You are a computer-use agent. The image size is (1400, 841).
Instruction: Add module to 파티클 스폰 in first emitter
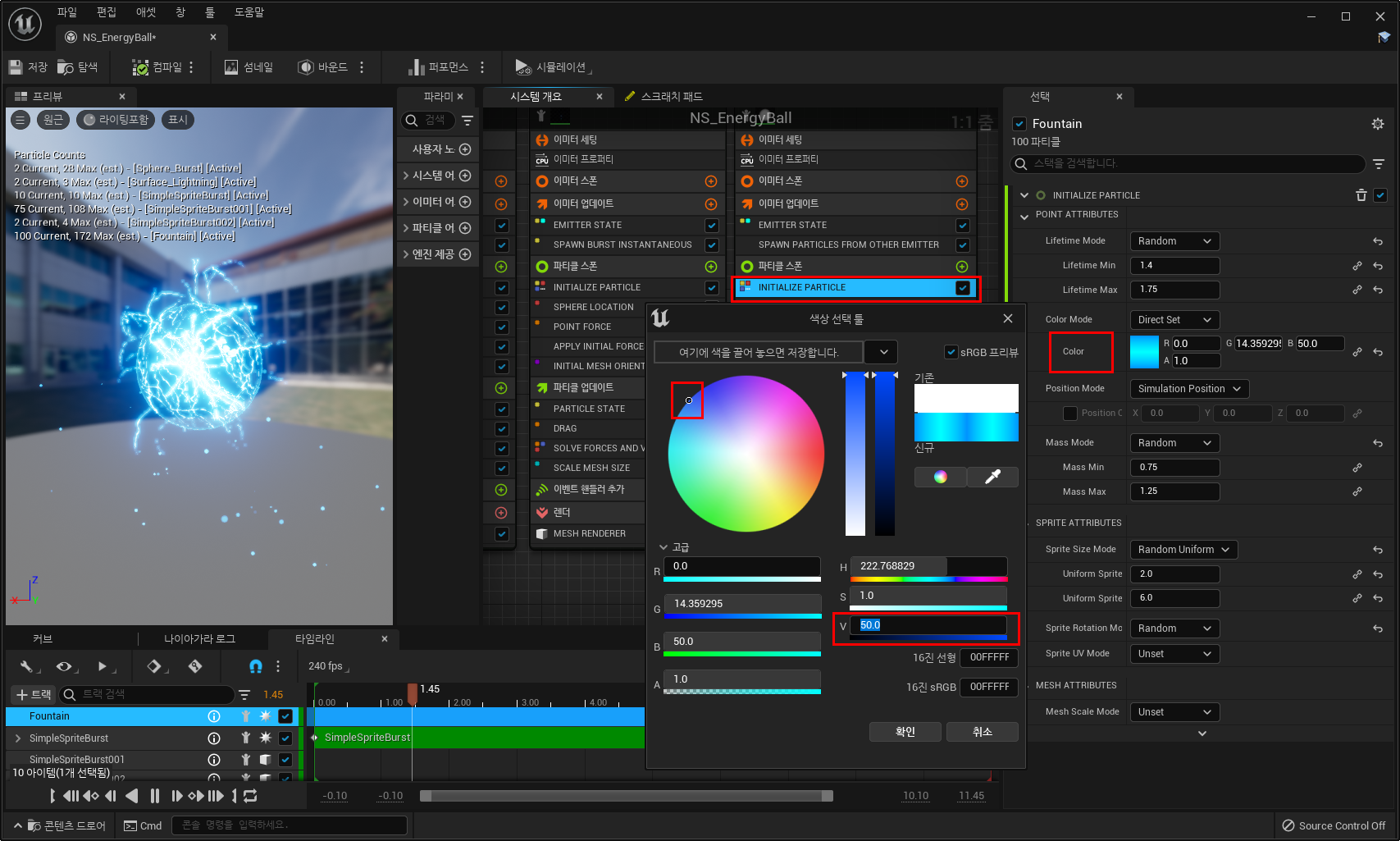(711, 267)
